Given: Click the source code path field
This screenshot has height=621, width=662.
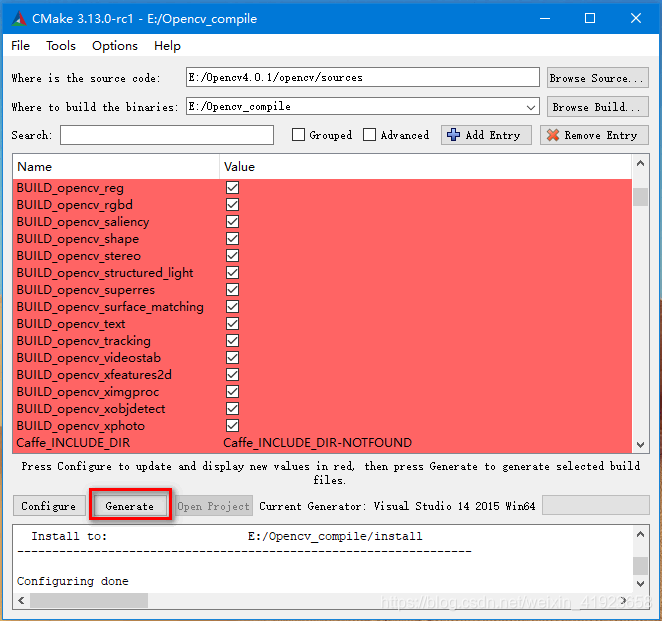Looking at the screenshot, I should coord(363,77).
